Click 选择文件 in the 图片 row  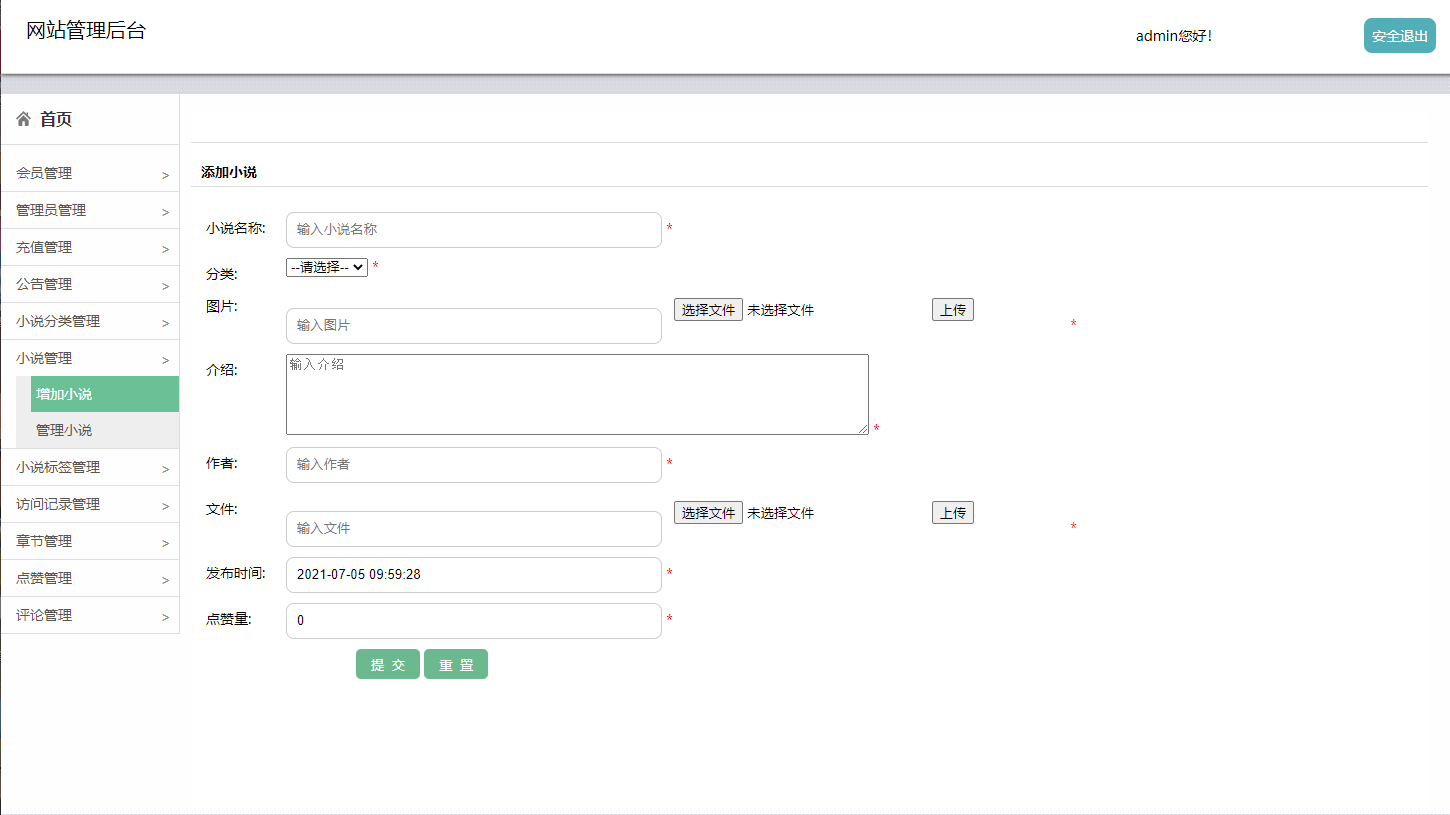[x=708, y=310]
